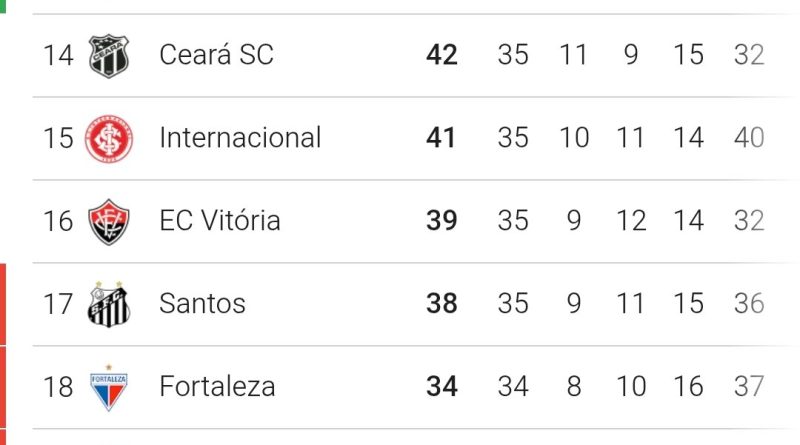Click Fortaleza's 34 matches played value

[x=513, y=387]
